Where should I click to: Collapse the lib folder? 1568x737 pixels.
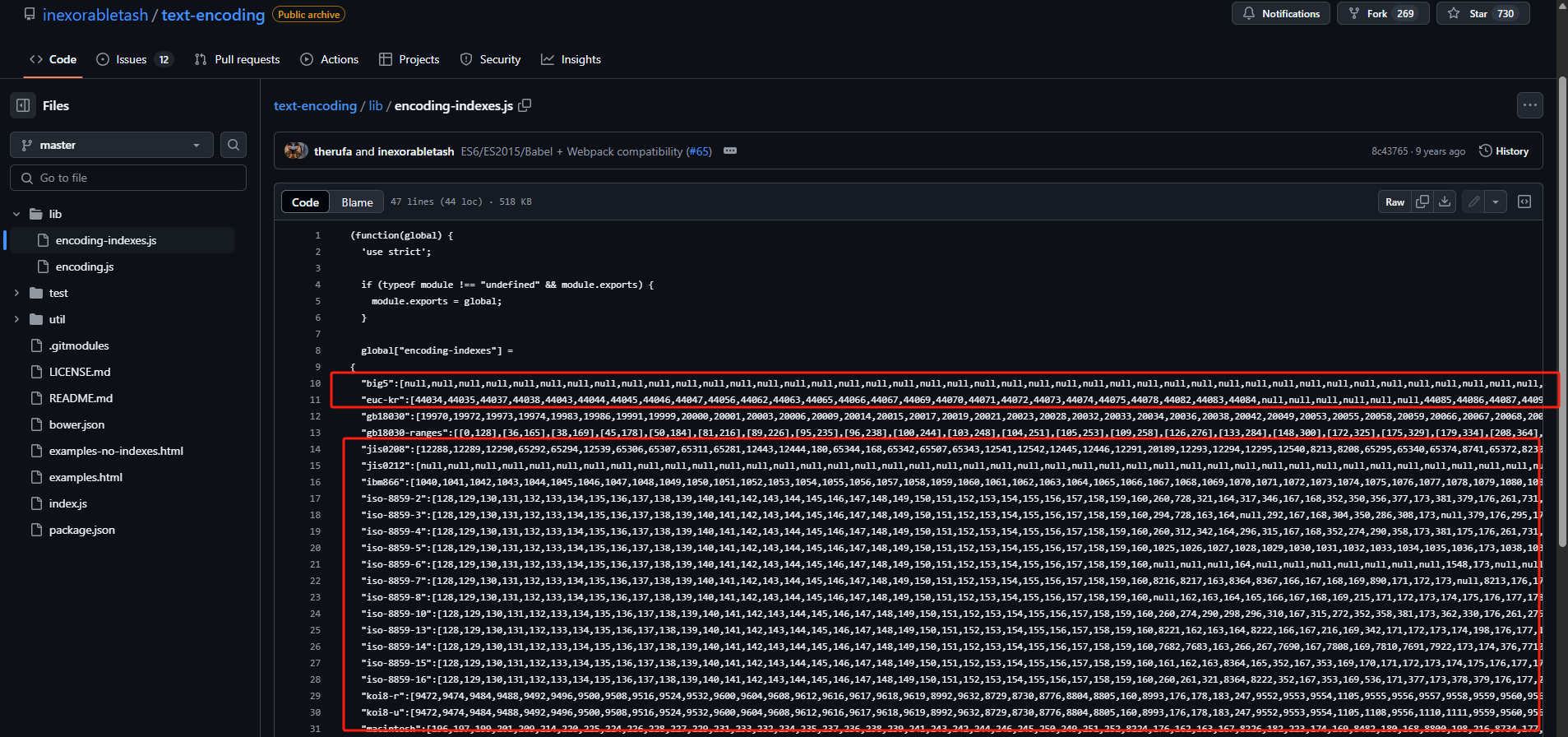click(16, 214)
